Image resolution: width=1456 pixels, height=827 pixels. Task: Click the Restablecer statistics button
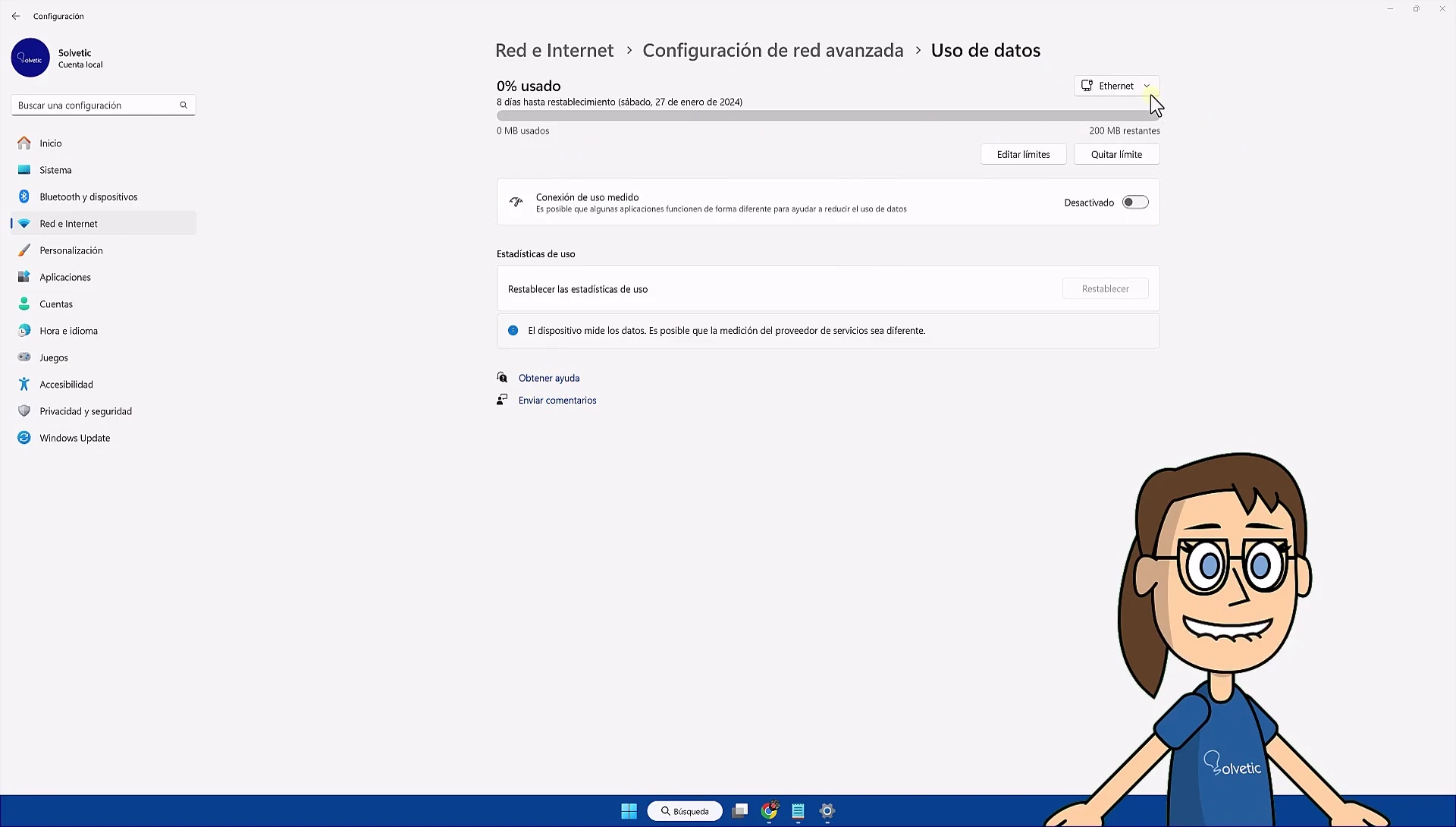tap(1105, 289)
